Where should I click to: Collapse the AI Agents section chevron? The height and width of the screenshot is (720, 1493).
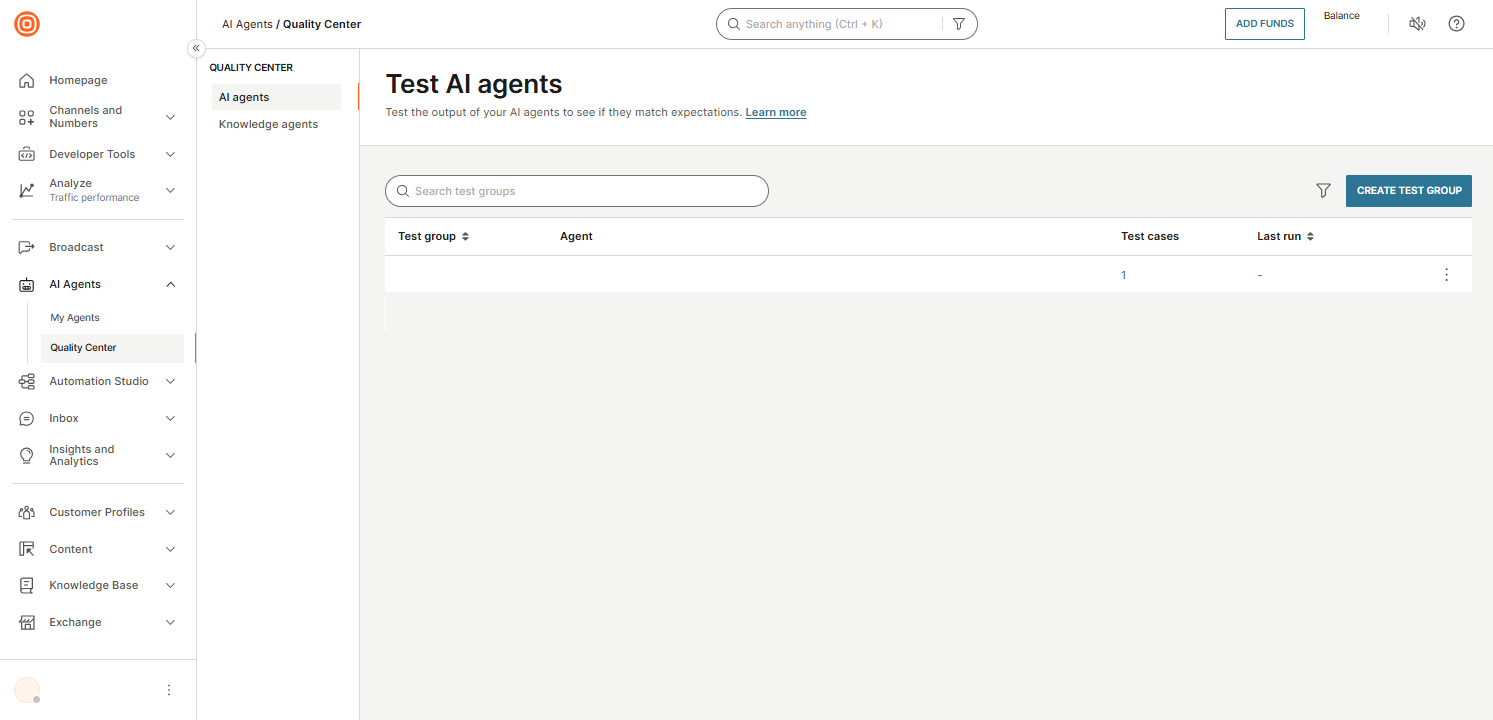(x=170, y=284)
